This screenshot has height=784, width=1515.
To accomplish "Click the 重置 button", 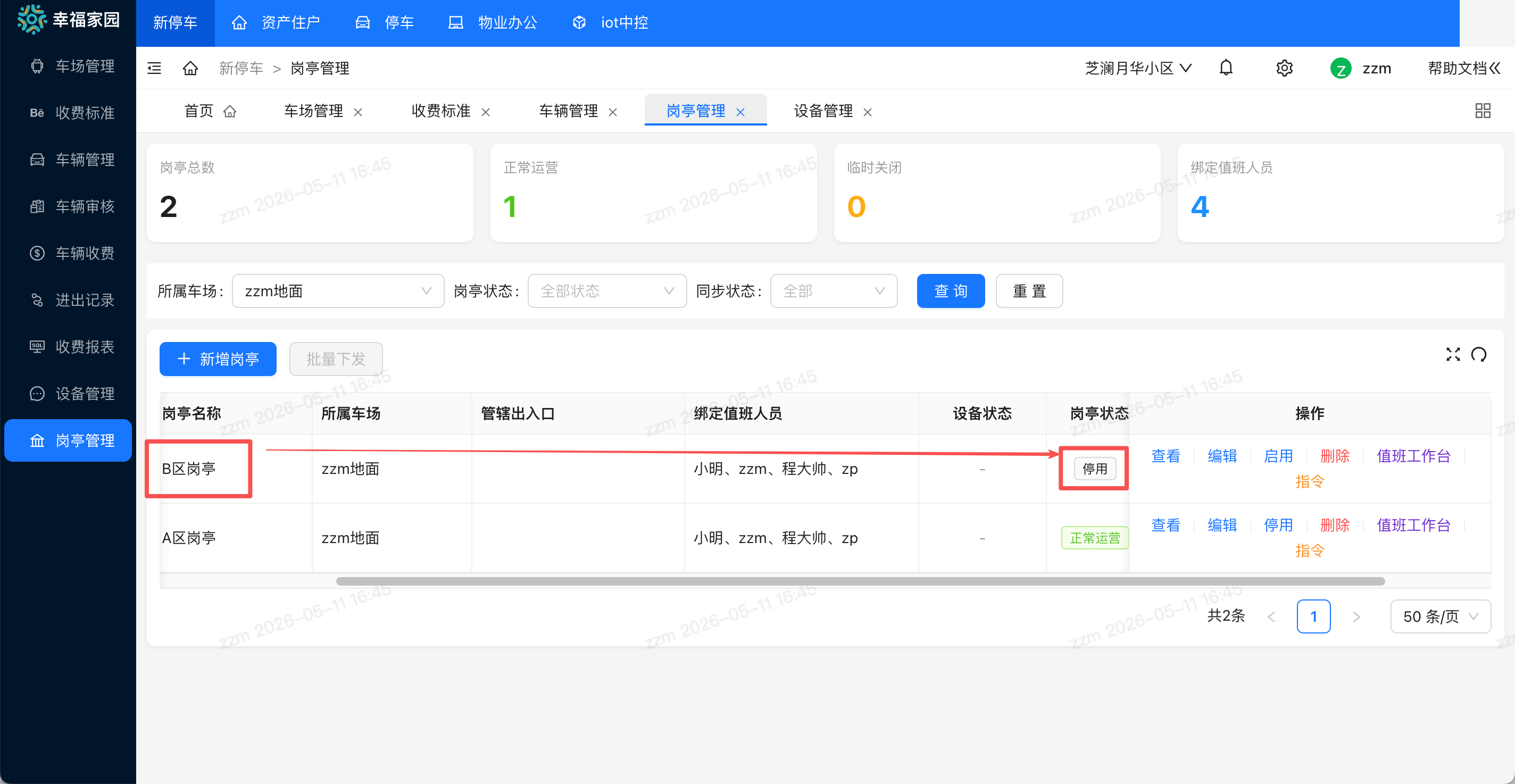I will [1029, 290].
